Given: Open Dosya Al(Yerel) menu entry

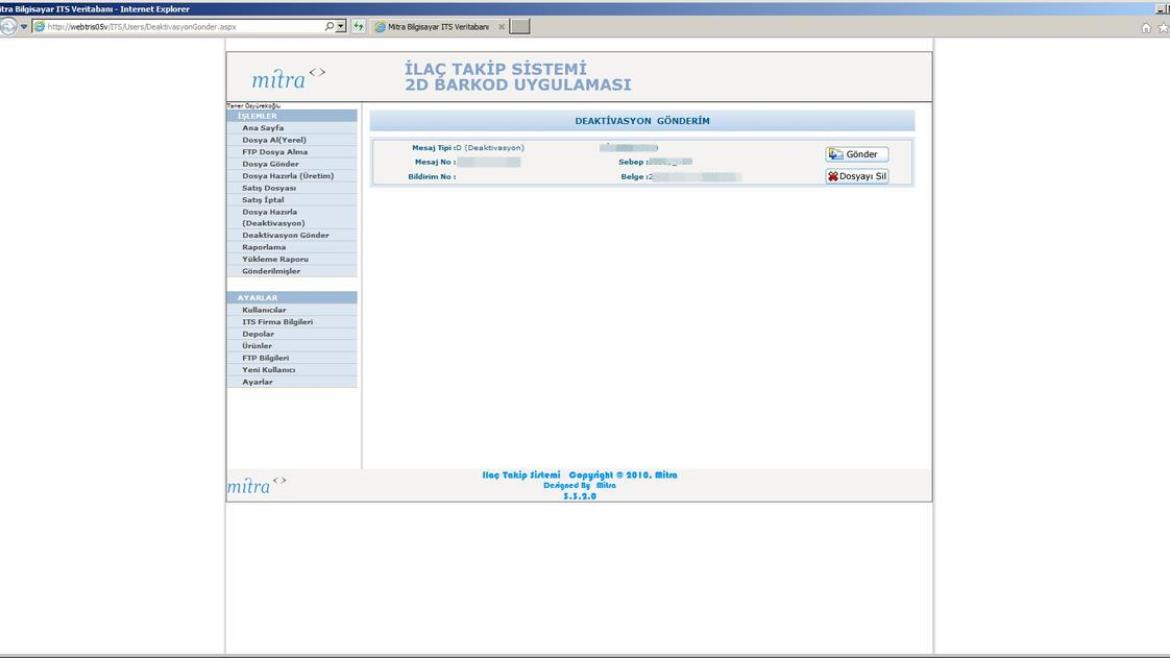Looking at the screenshot, I should tap(274, 140).
